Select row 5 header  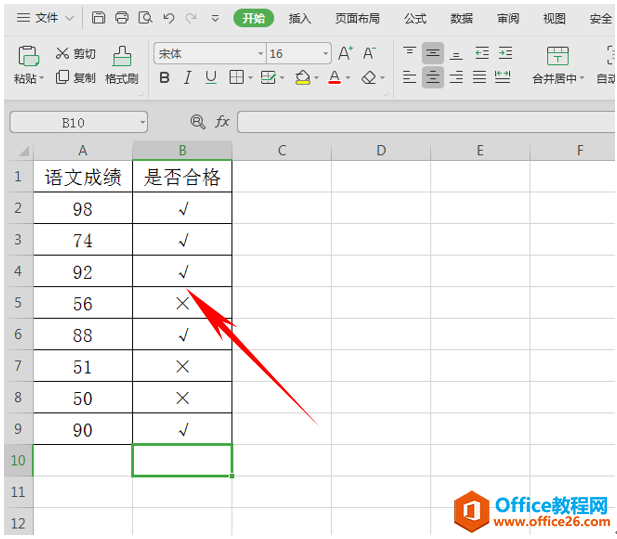[x=18, y=303]
